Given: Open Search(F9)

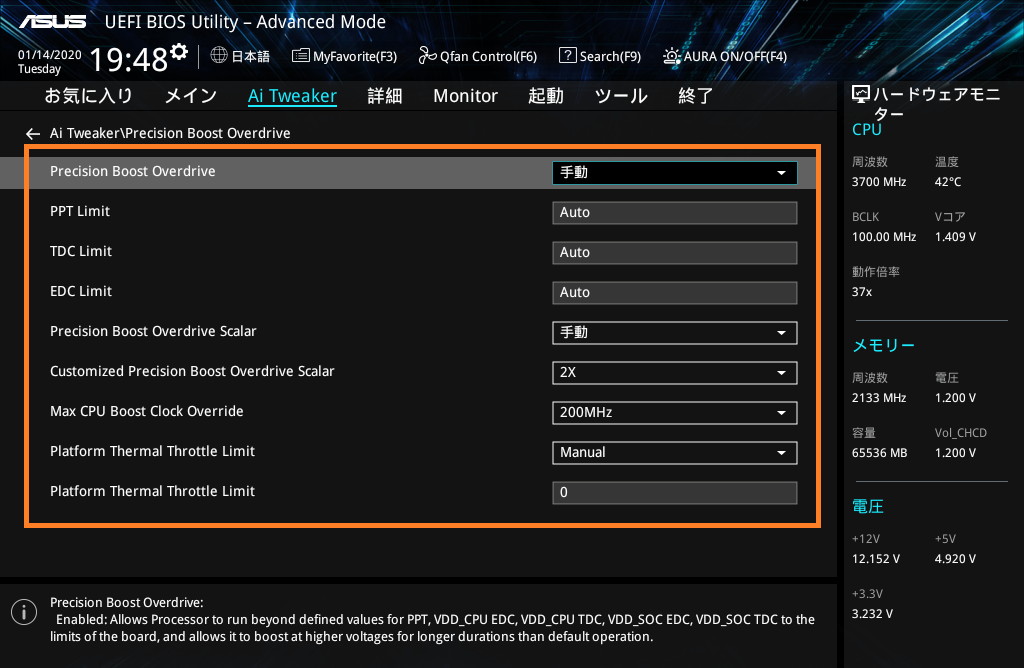Looking at the screenshot, I should coord(600,56).
